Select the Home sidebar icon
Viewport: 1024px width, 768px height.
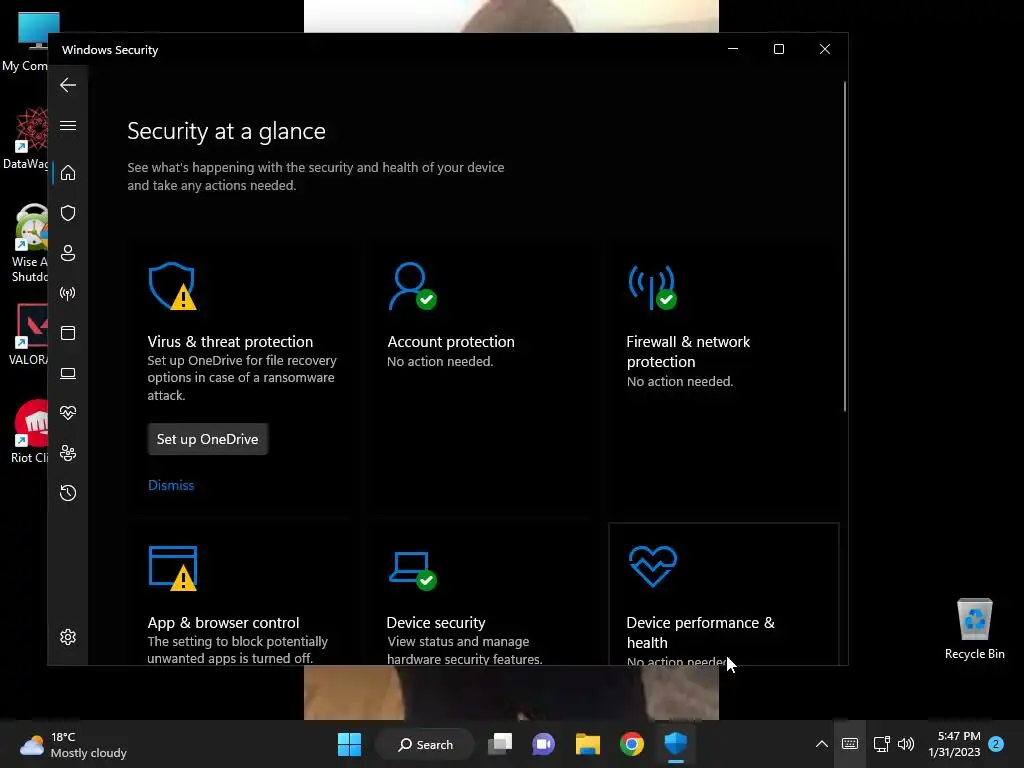[68, 173]
